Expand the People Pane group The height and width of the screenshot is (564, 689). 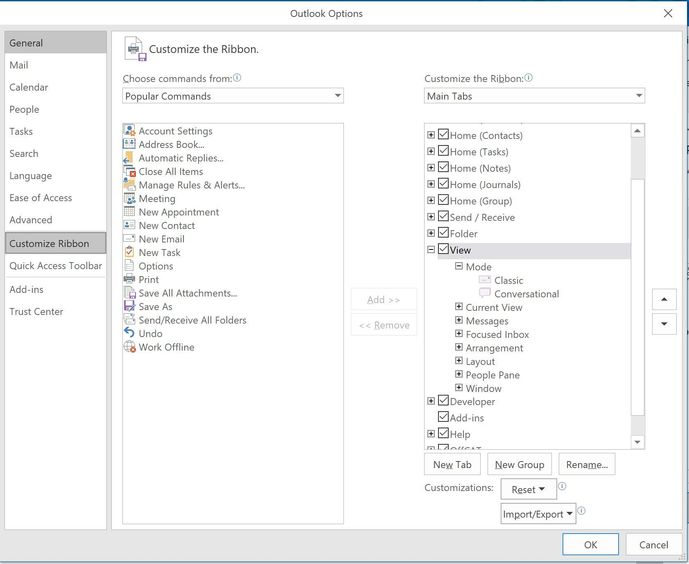click(x=459, y=374)
